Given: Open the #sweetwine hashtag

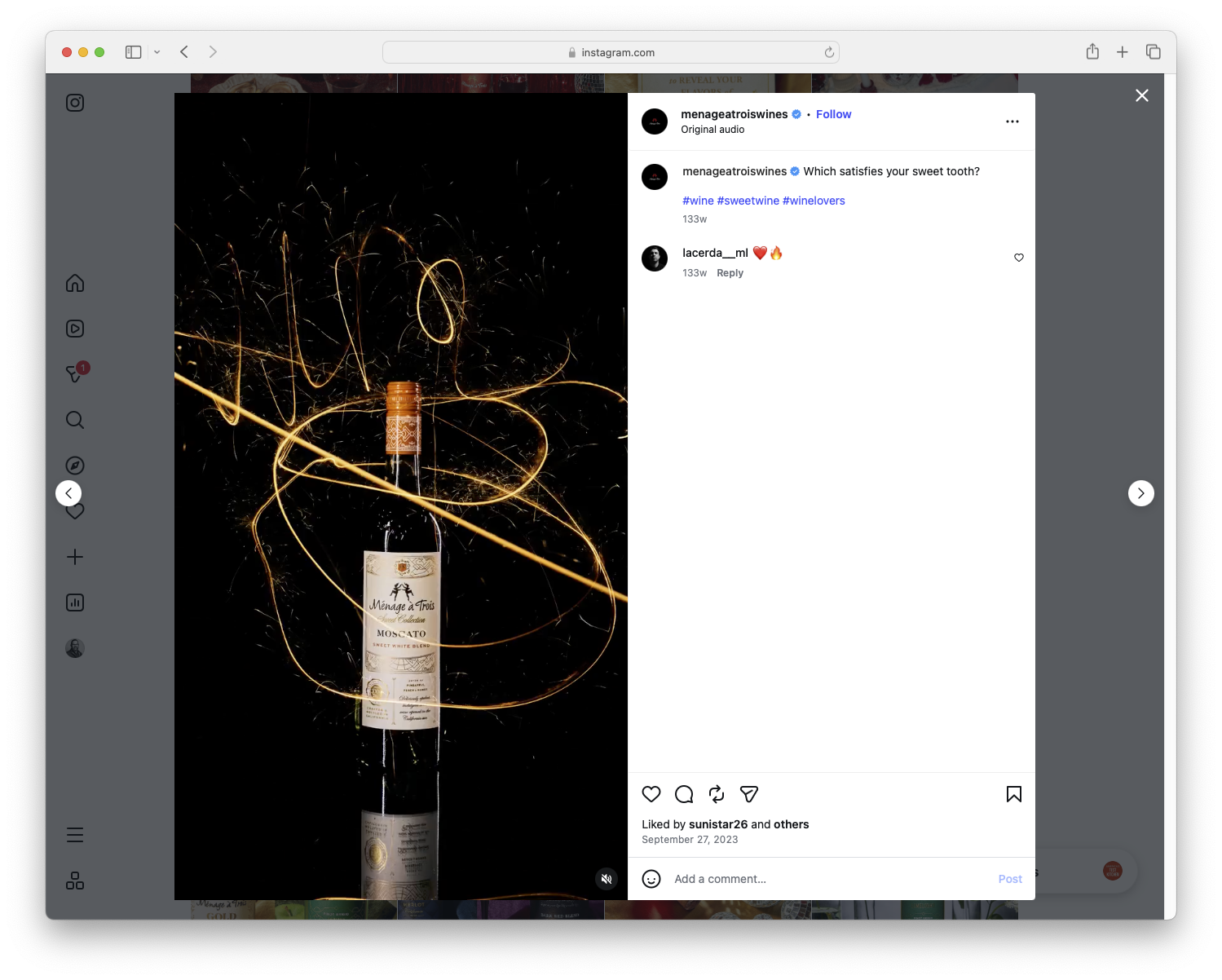Looking at the screenshot, I should tap(748, 200).
